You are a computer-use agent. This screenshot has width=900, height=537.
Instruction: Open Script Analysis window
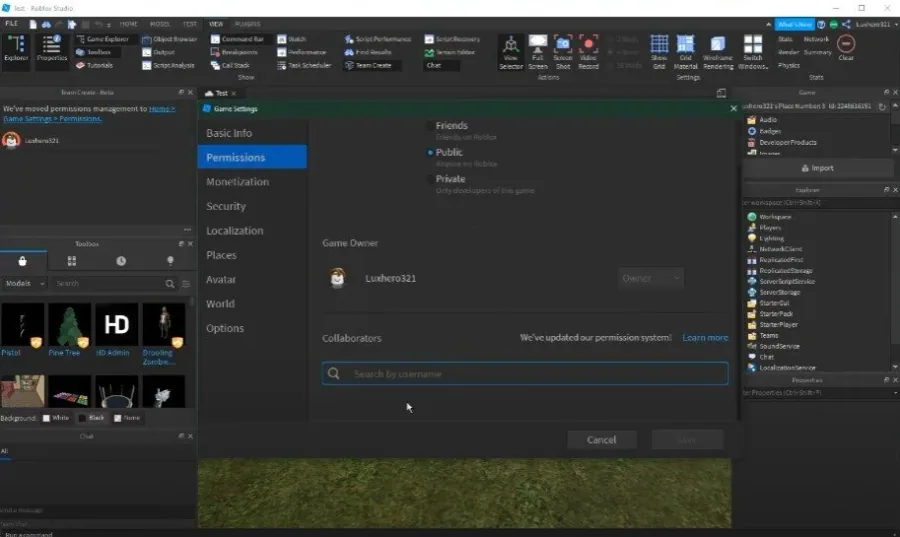(x=168, y=65)
